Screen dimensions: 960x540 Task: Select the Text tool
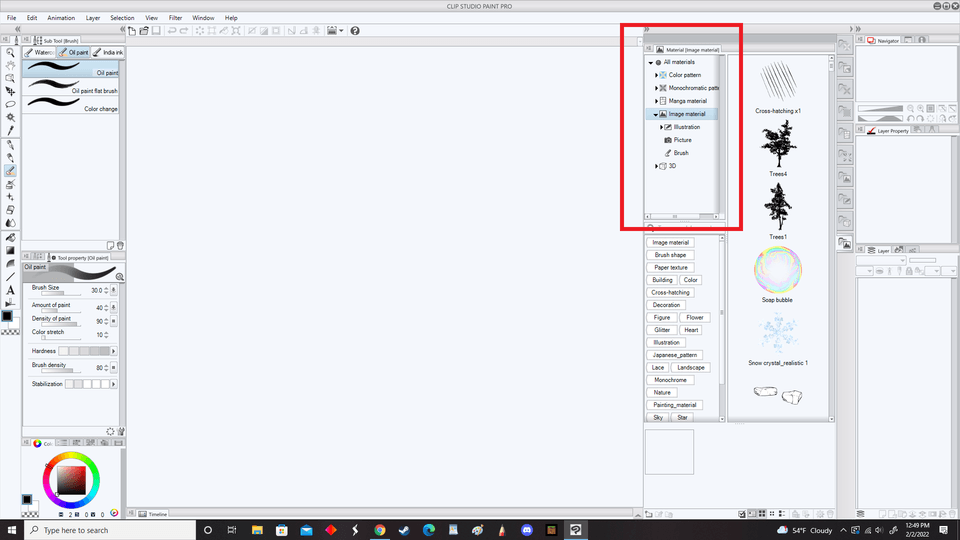point(10,290)
